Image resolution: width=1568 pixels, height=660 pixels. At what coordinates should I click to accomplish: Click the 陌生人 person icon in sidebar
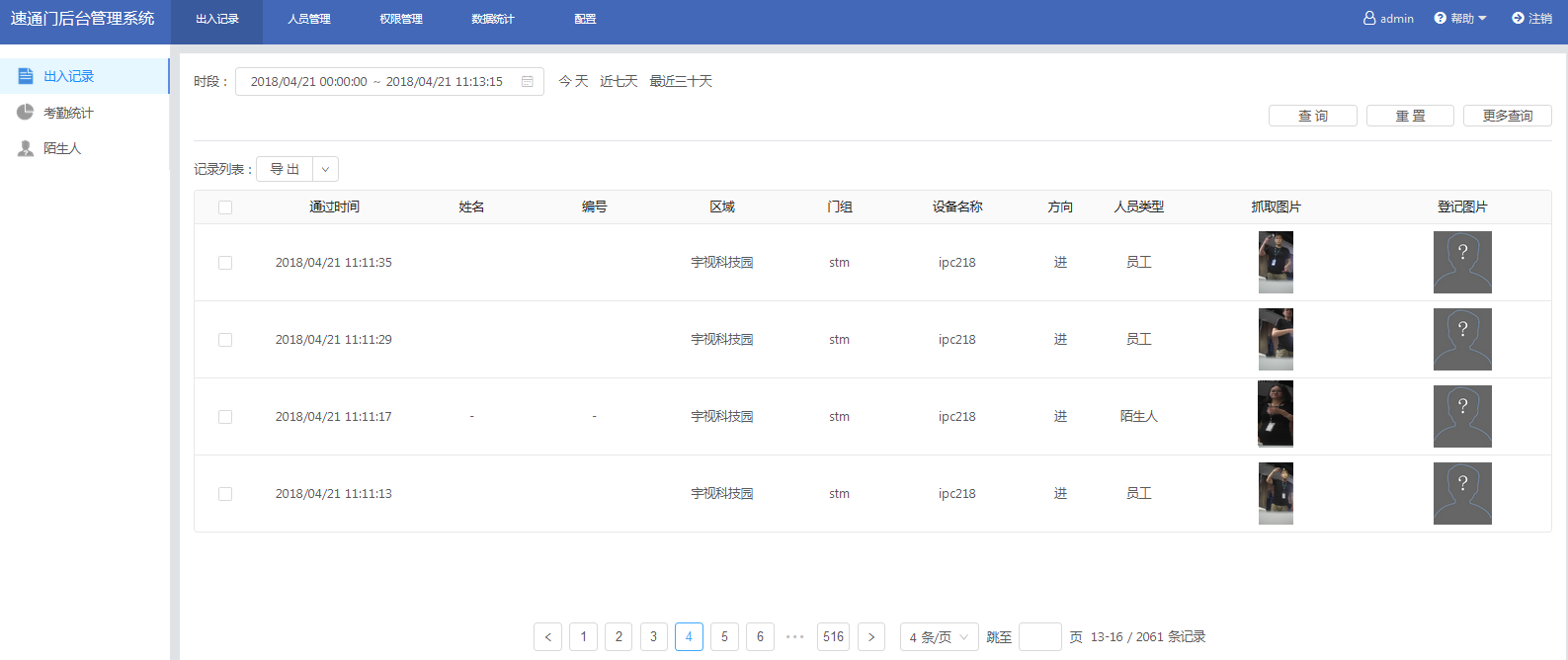tap(26, 148)
